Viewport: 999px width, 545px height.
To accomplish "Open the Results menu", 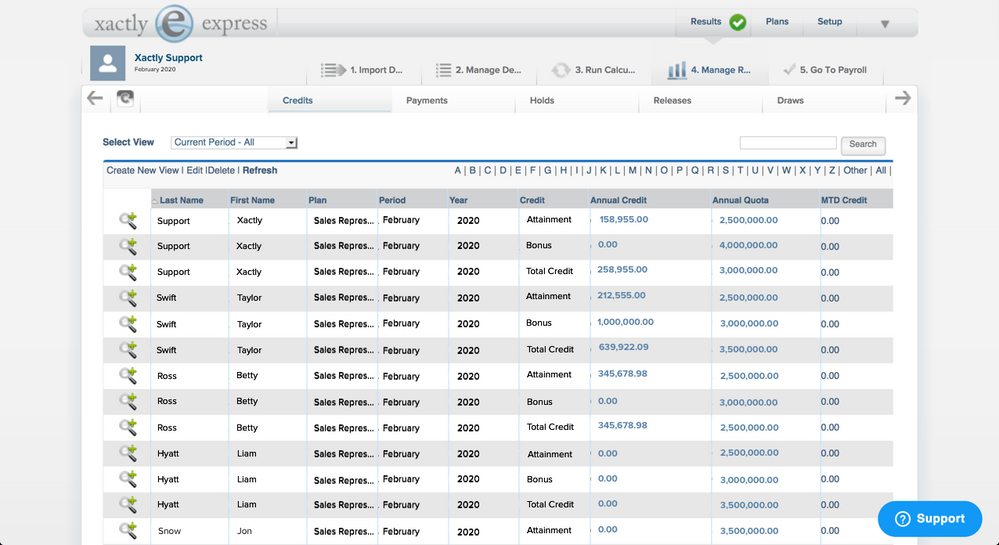I will (x=706, y=22).
